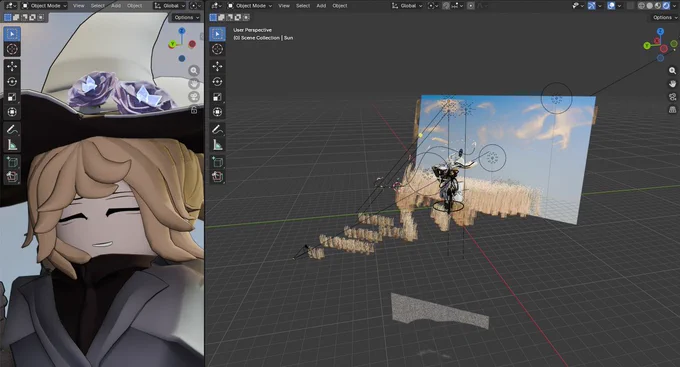Select the Select Box tool in right viewport
This screenshot has width=680, height=367.
click(217, 34)
